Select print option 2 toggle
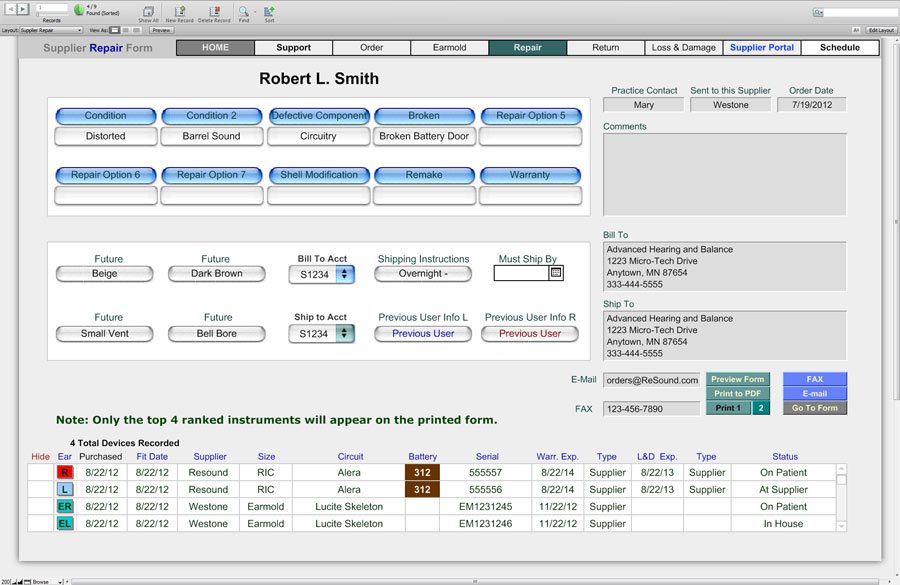The image size is (900, 585). [761, 408]
